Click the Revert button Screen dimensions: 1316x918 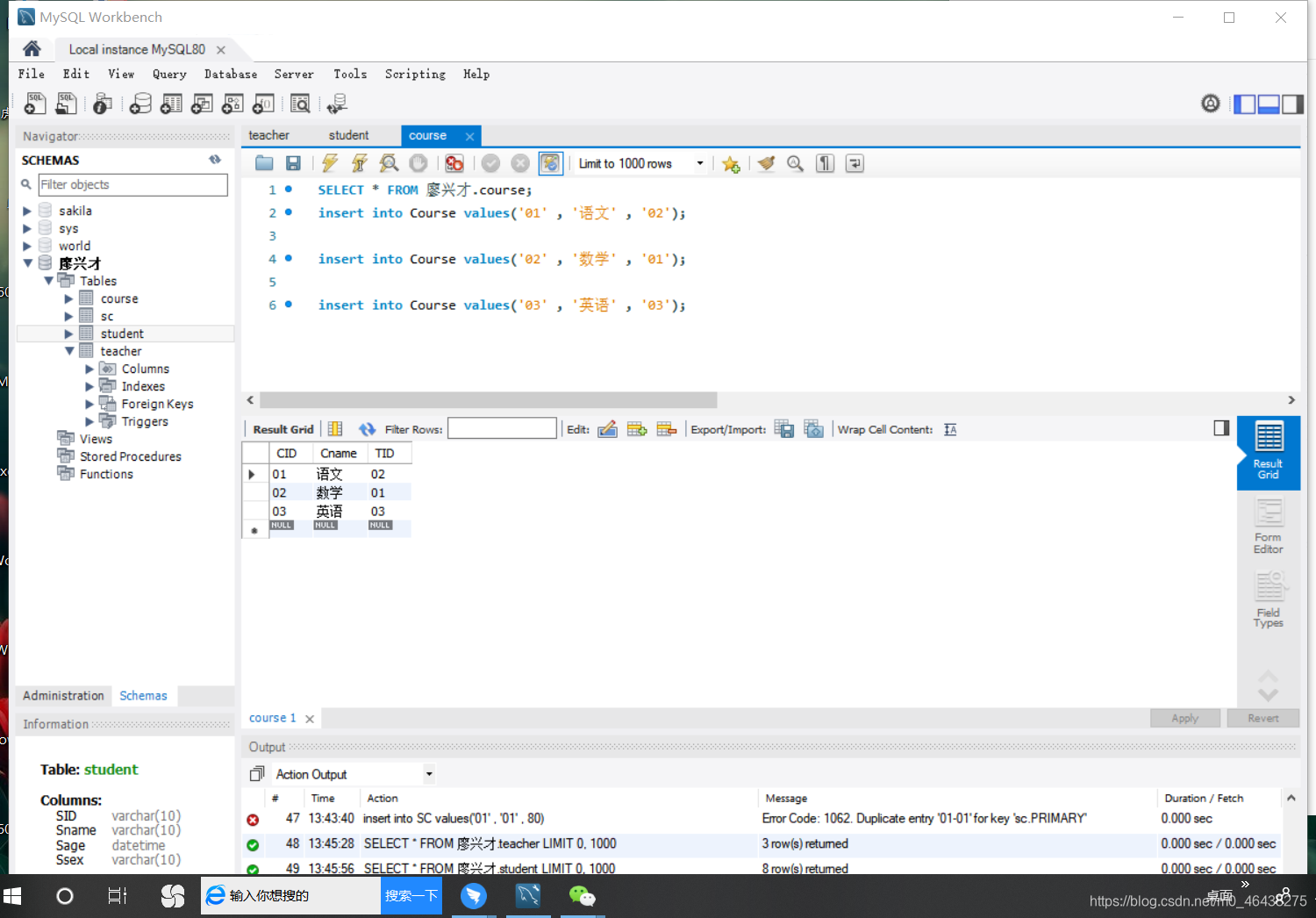[x=1263, y=718]
